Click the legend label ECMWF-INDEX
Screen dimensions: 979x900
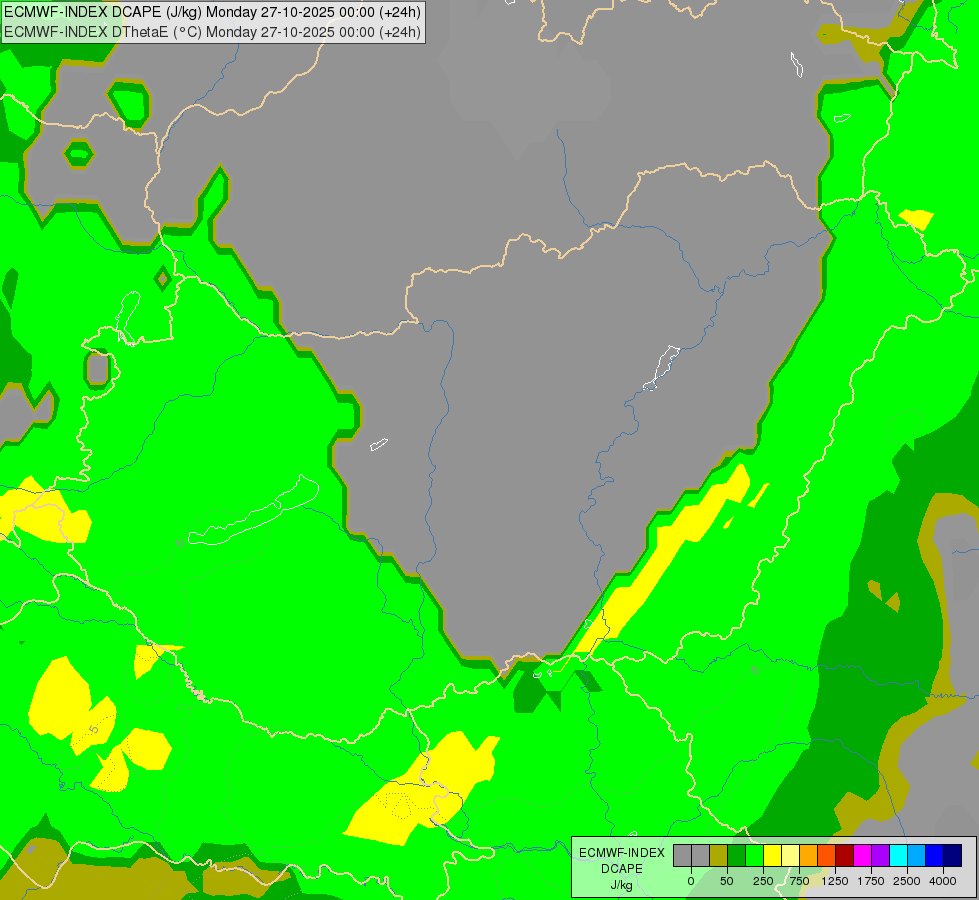click(622, 853)
